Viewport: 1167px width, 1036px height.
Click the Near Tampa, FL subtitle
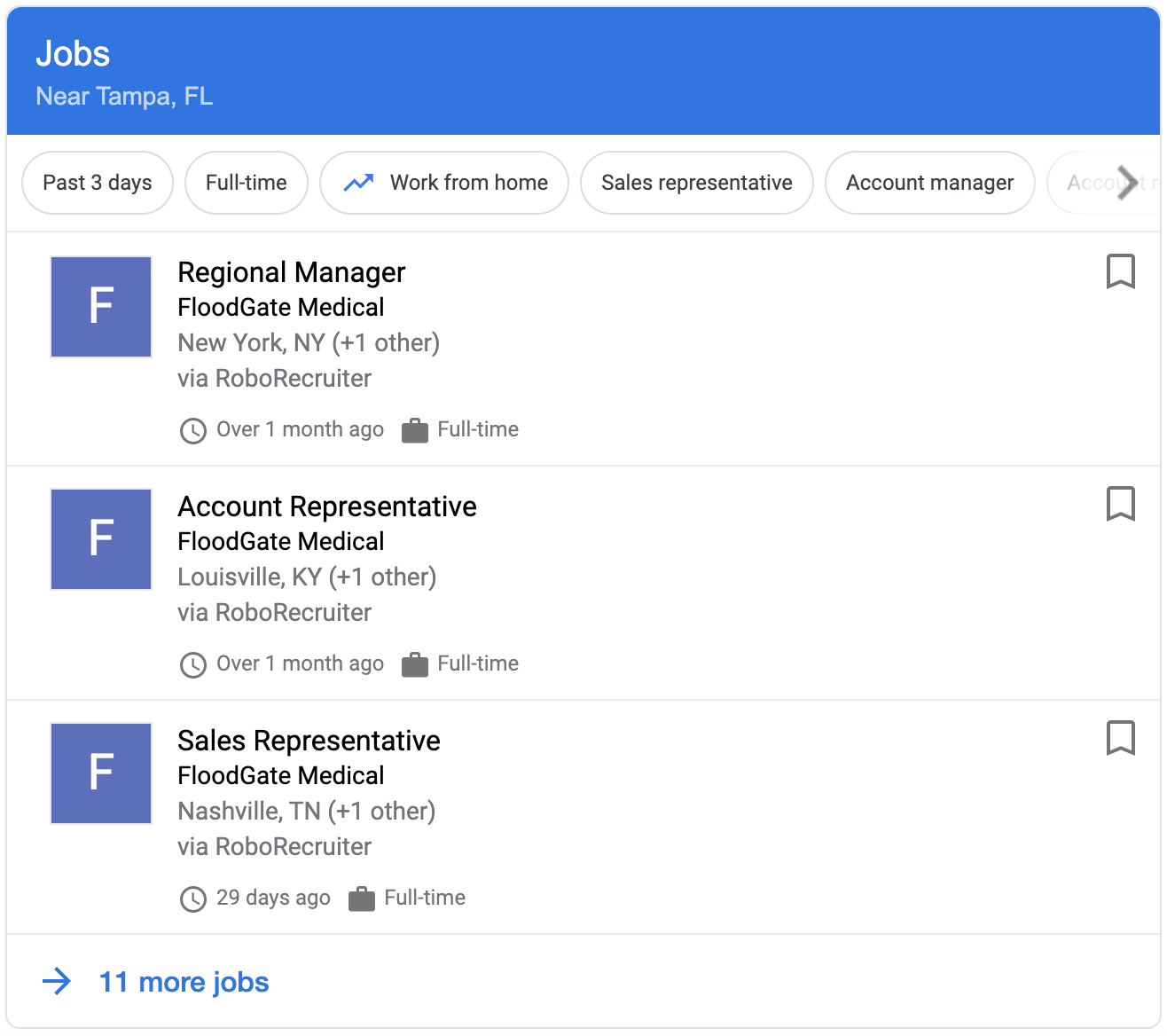tap(124, 96)
